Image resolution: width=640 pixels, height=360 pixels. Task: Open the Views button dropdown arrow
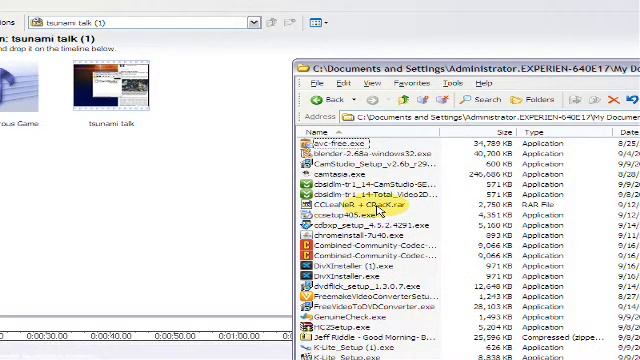pyautogui.click(x=326, y=23)
